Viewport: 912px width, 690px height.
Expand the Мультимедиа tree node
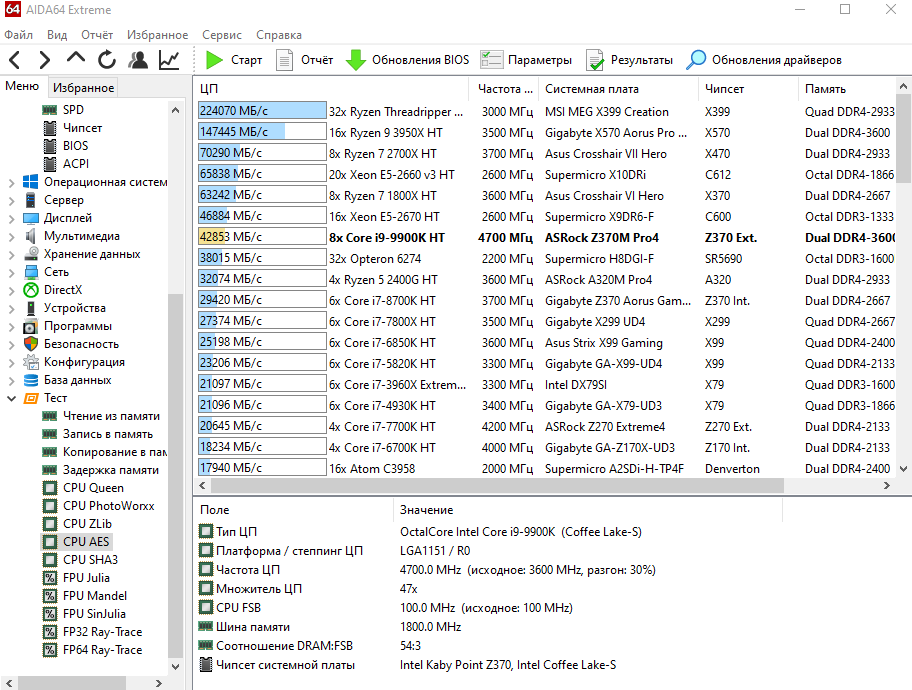click(11, 236)
